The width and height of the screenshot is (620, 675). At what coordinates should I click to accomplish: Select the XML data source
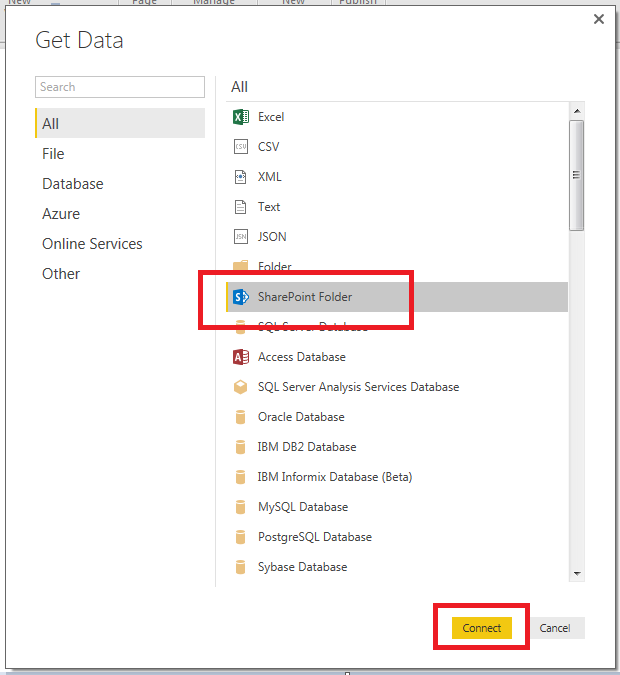coord(397,177)
